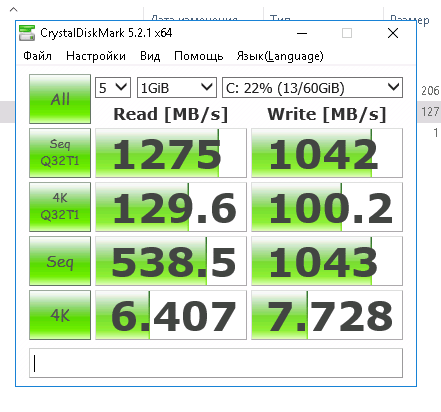This screenshot has height=412, width=441.
Task: Click the up chevron in Explorer window behind
Action: [13, 10]
